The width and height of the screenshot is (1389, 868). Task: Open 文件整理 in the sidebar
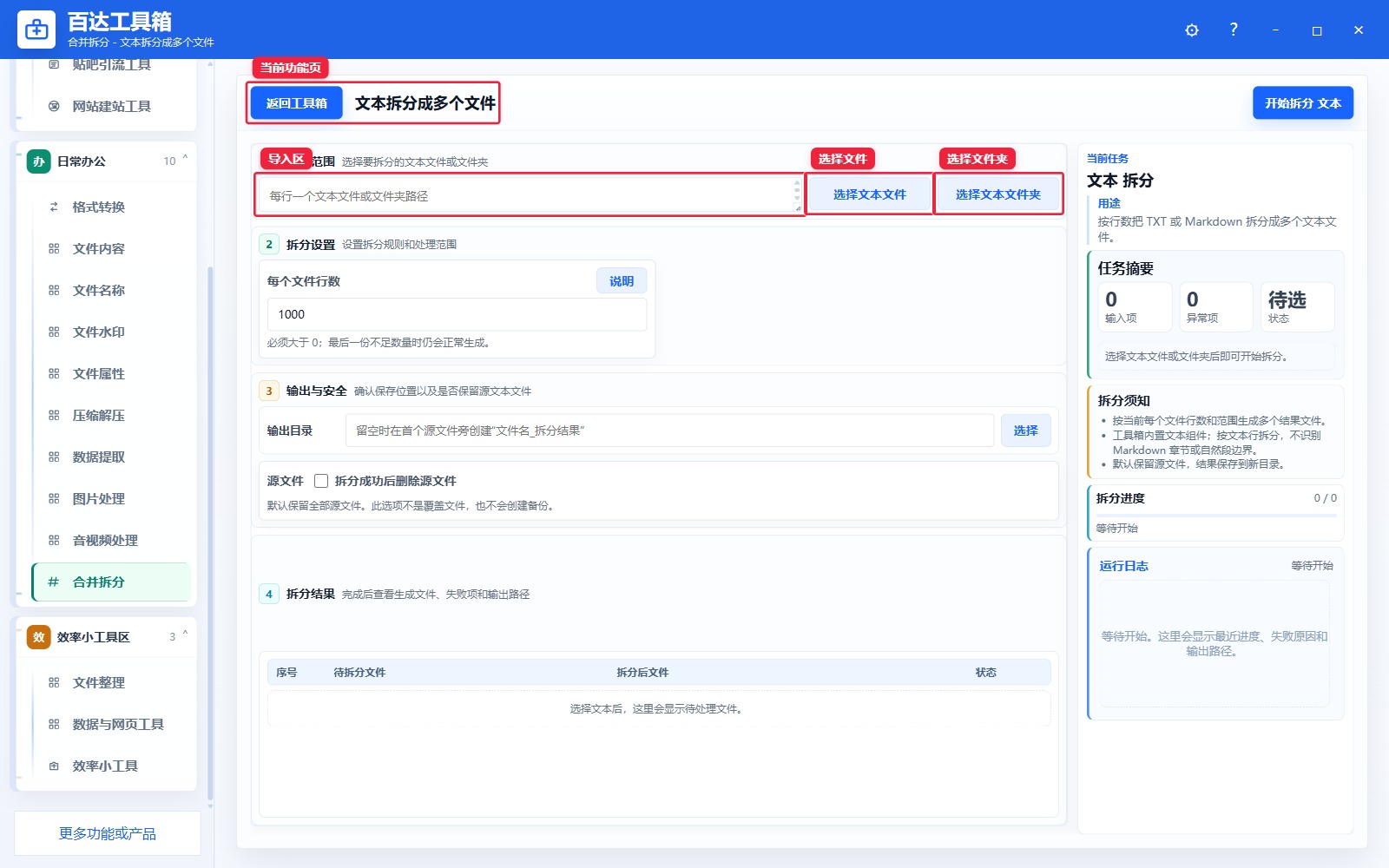click(111, 682)
